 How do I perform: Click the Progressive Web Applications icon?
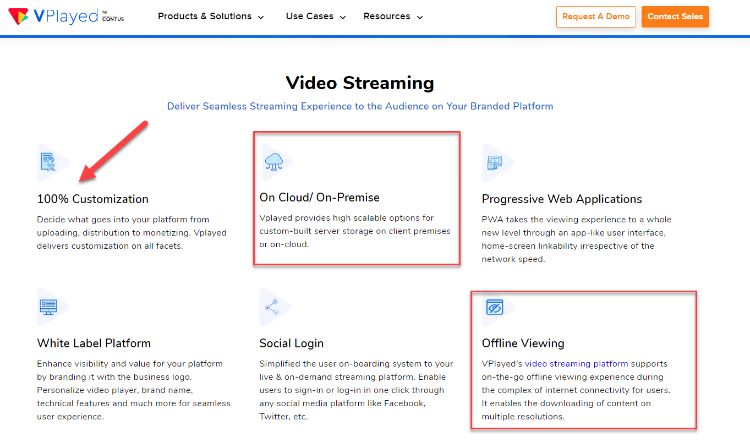tap(494, 163)
